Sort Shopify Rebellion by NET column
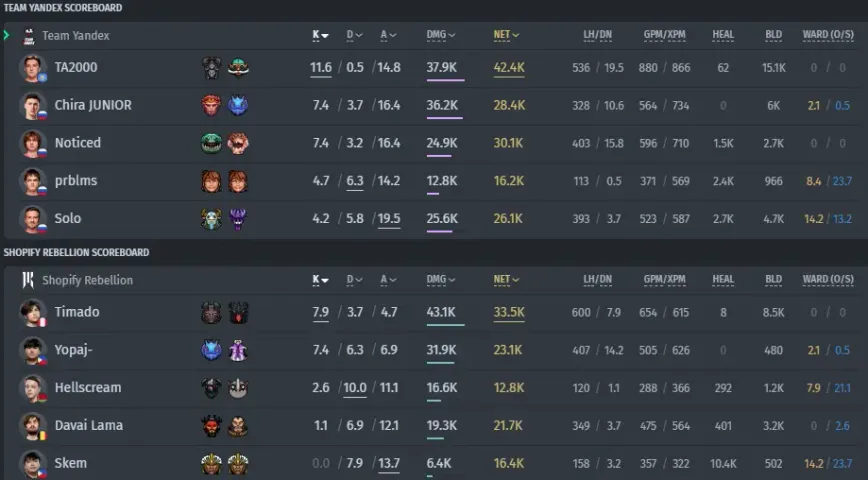 (506, 280)
